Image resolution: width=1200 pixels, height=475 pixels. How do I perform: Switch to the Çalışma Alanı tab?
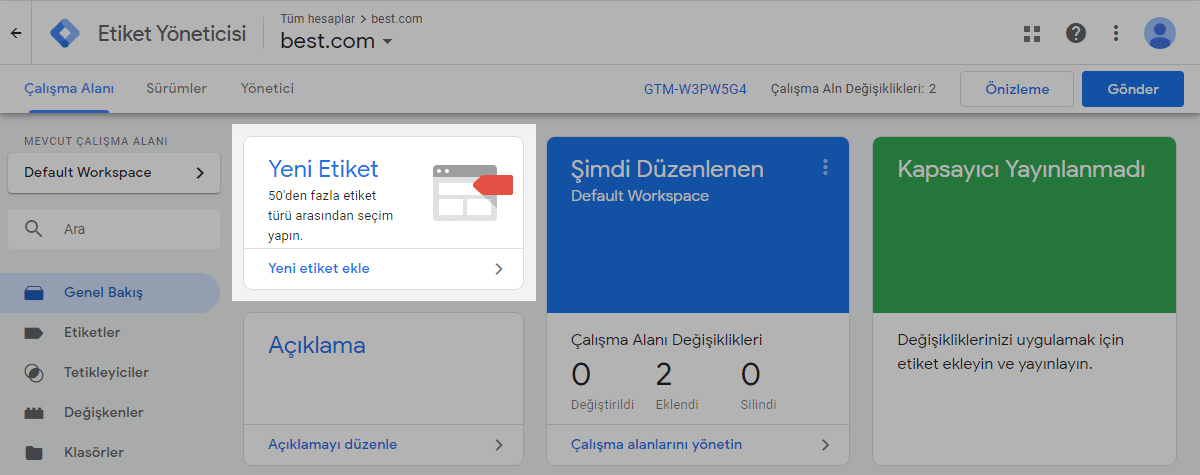[x=69, y=89]
